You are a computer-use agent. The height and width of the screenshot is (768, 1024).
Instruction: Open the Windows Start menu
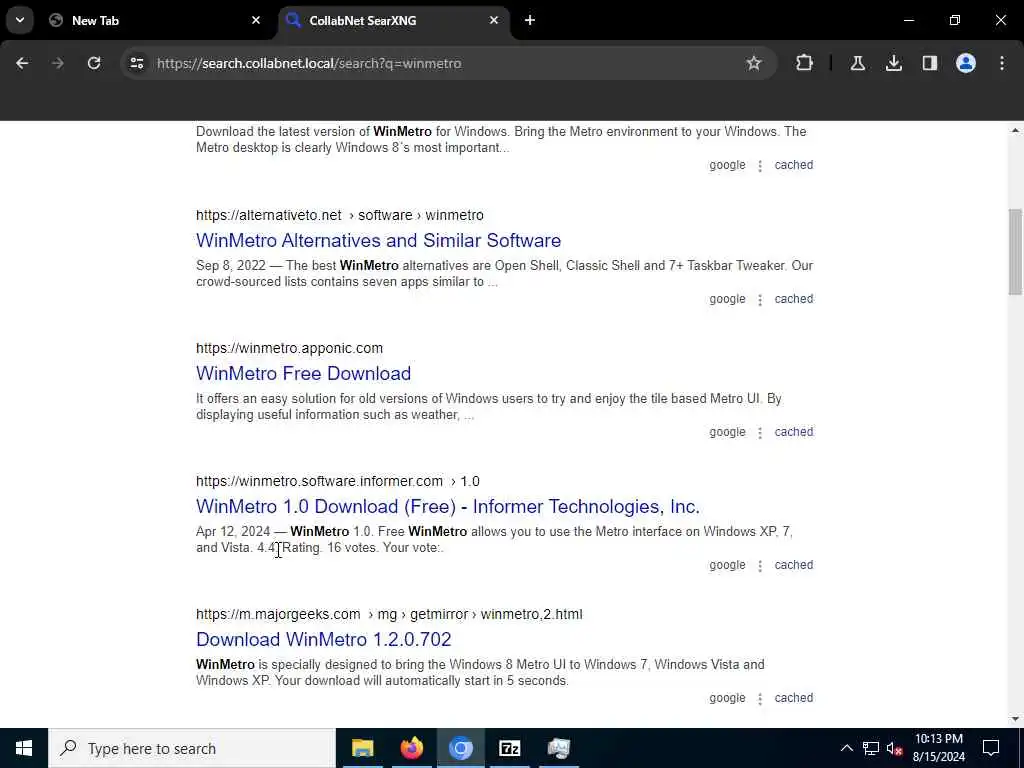tap(24, 748)
